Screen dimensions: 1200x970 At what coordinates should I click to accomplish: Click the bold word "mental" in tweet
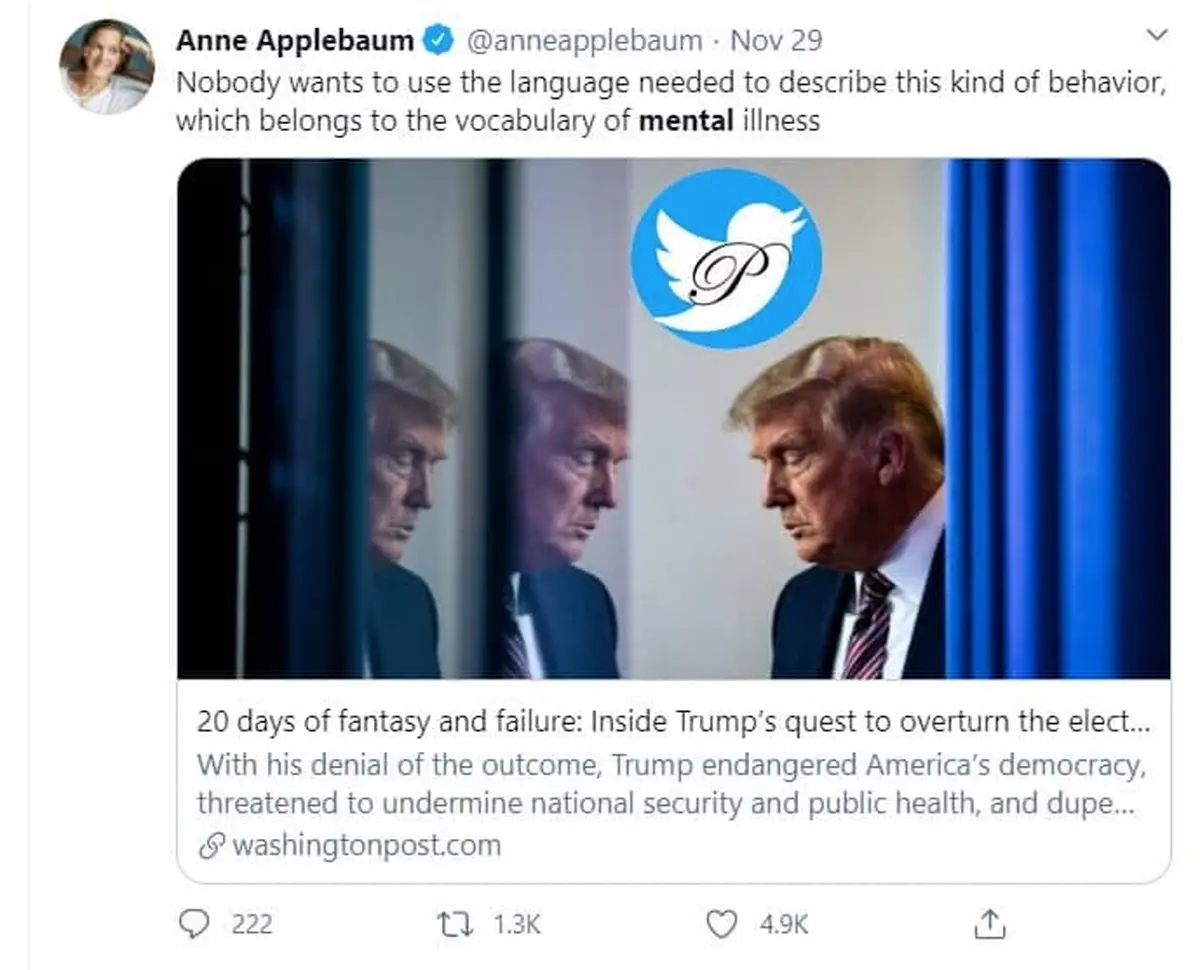click(684, 121)
